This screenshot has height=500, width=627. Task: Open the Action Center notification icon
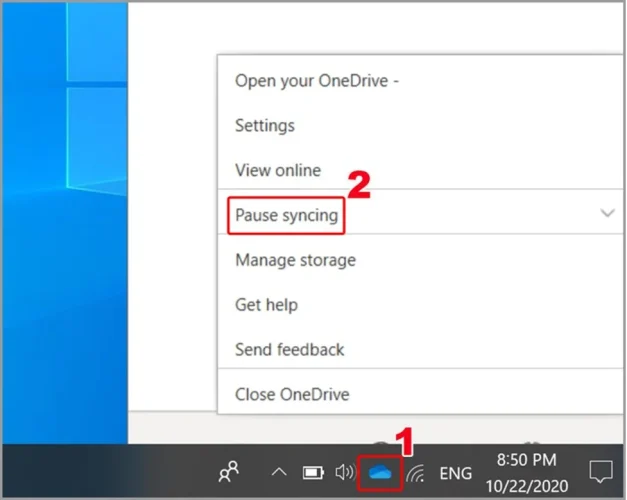601,472
